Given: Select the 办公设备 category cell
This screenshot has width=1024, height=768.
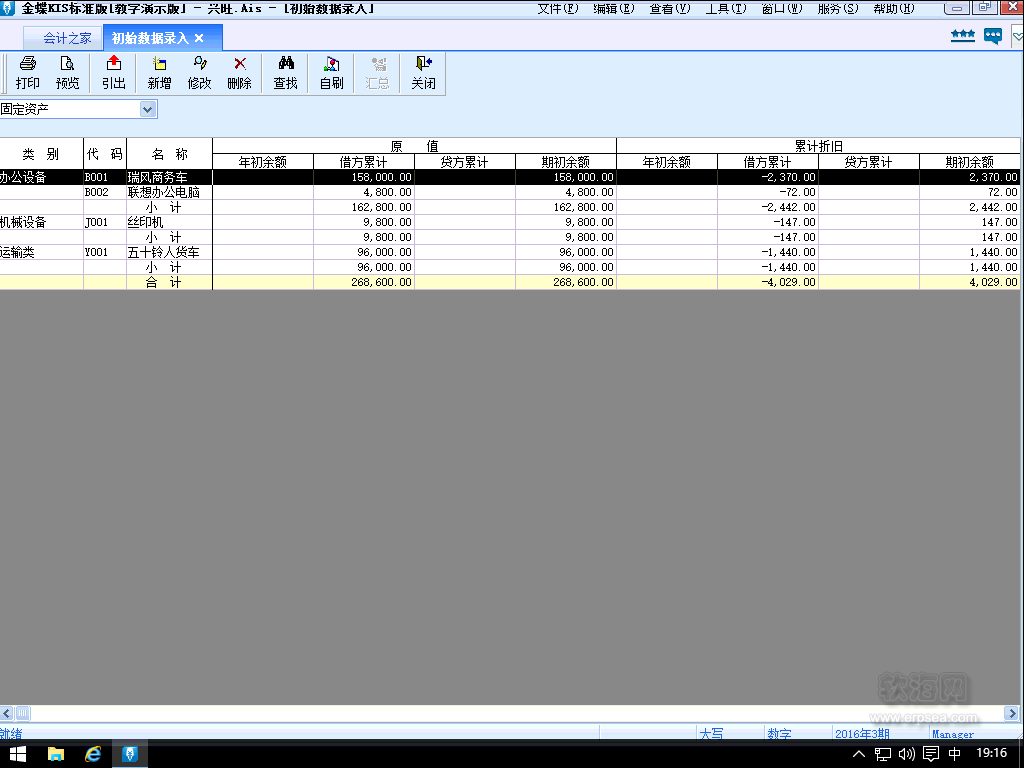Looking at the screenshot, I should (42, 177).
